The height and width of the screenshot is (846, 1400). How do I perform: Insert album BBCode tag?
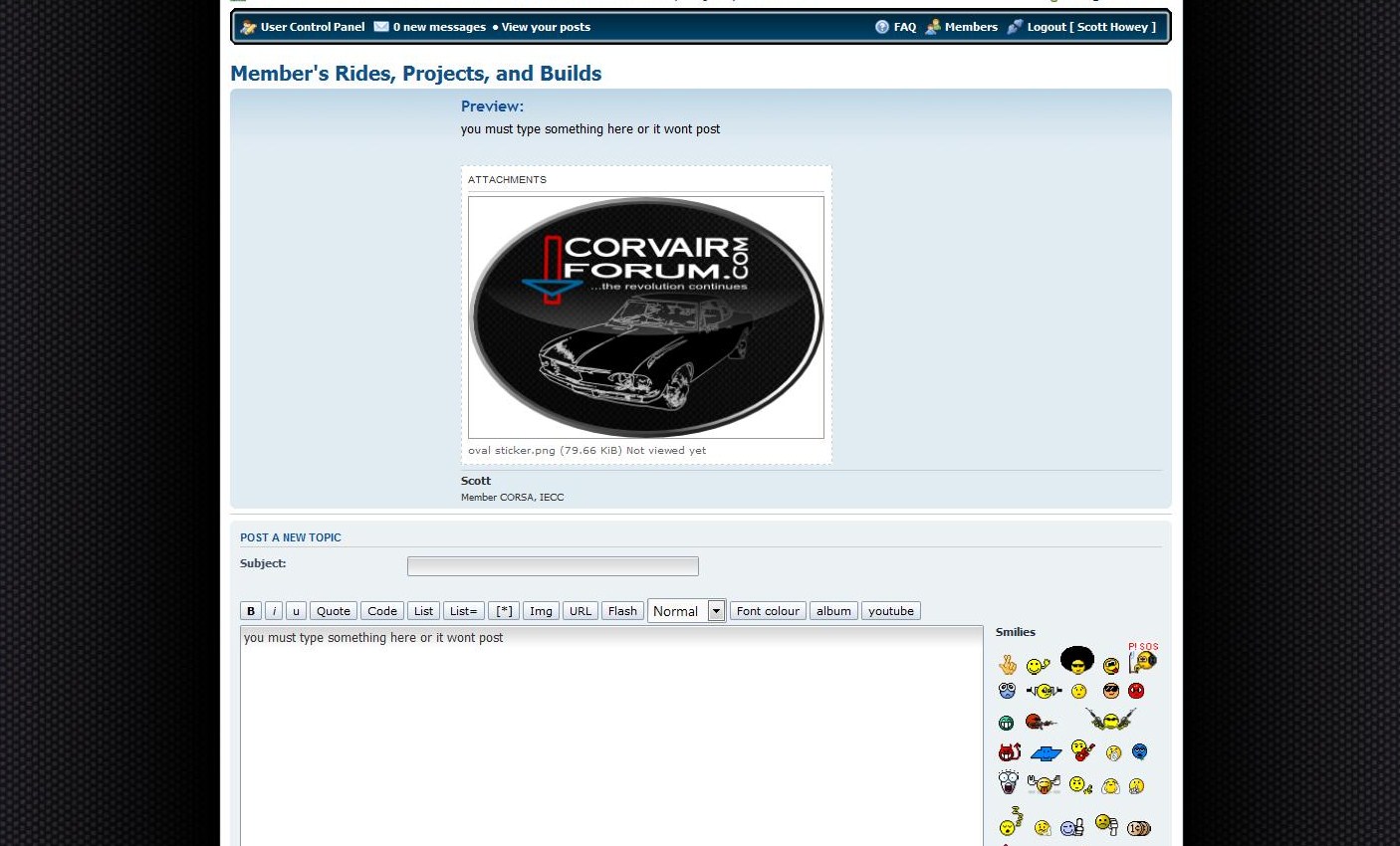[833, 611]
